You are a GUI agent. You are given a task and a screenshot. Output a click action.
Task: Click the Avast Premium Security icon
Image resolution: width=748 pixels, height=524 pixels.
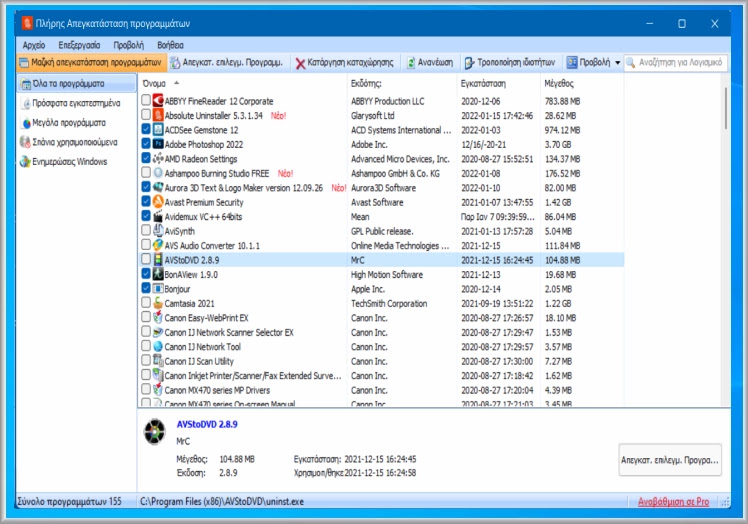pyautogui.click(x=158, y=202)
